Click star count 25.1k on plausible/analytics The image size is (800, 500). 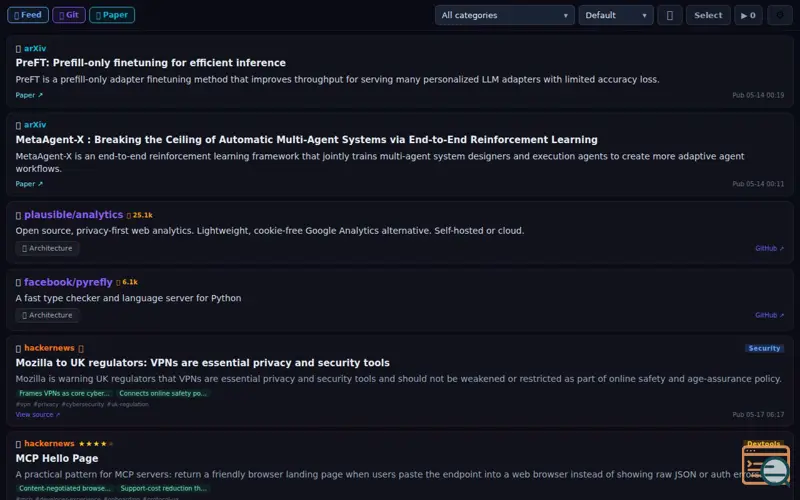(x=140, y=215)
